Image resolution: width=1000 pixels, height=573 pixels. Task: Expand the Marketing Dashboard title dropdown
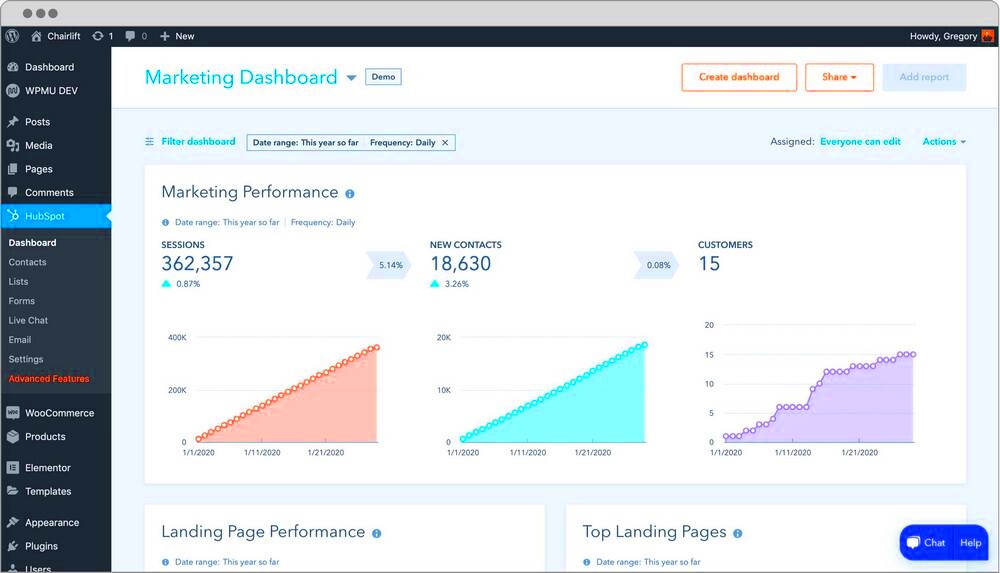pyautogui.click(x=351, y=78)
